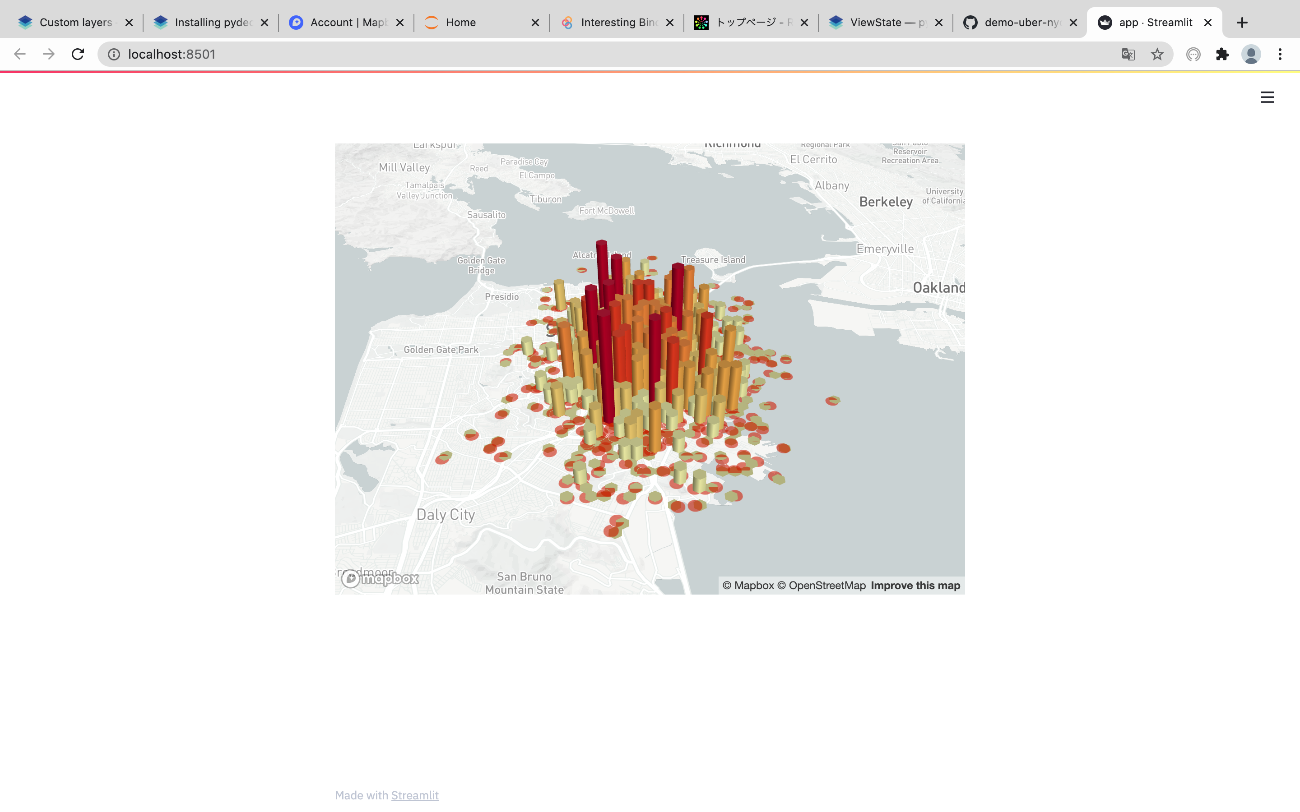Image resolution: width=1300 pixels, height=812 pixels.
Task: Close the Custom layers tab
Action: (x=129, y=22)
